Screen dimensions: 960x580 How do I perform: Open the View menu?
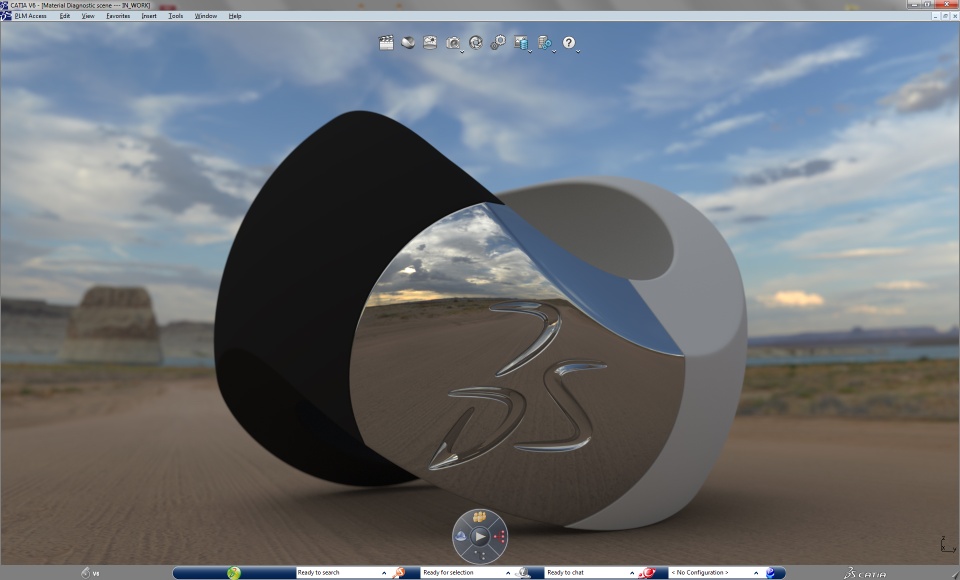pos(88,16)
